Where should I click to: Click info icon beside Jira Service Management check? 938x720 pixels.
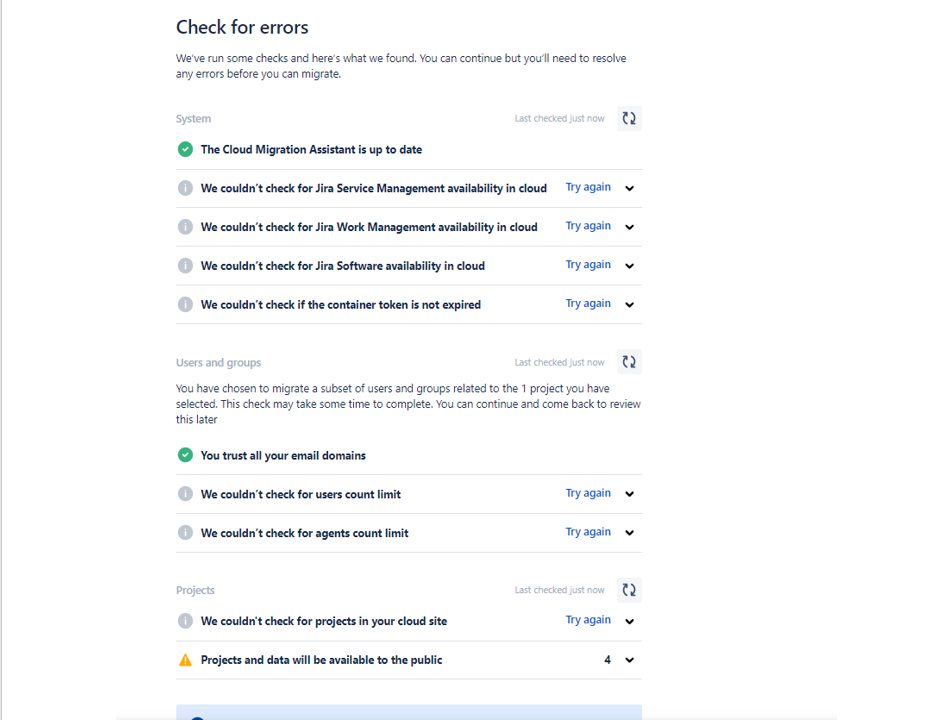pyautogui.click(x=185, y=188)
